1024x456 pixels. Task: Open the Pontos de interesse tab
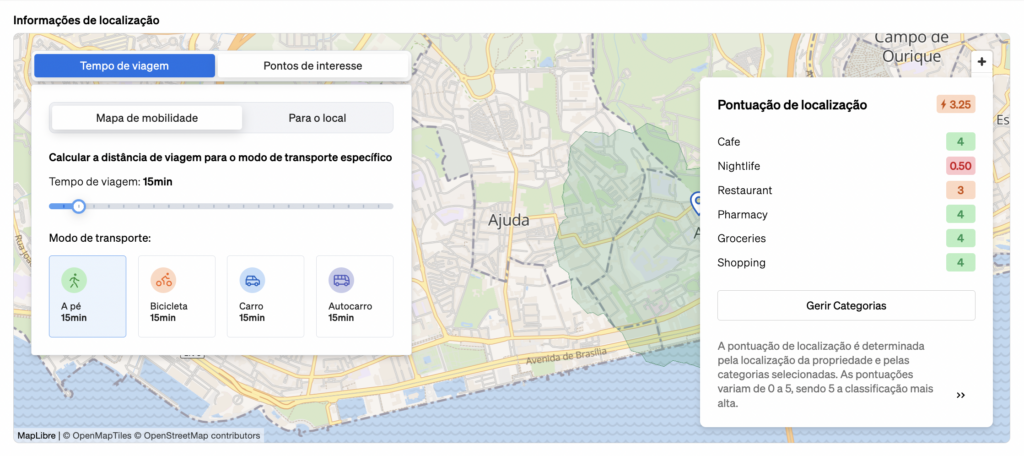312,66
